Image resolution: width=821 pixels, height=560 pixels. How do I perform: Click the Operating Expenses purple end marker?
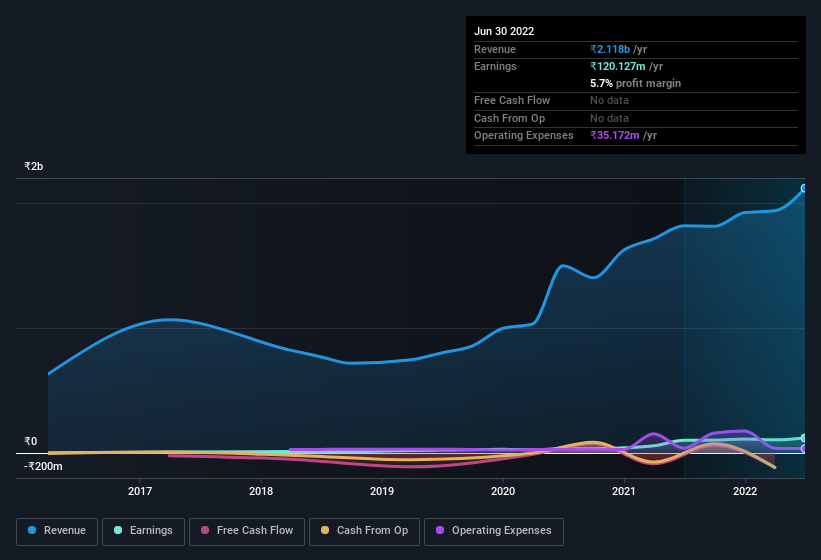[804, 449]
